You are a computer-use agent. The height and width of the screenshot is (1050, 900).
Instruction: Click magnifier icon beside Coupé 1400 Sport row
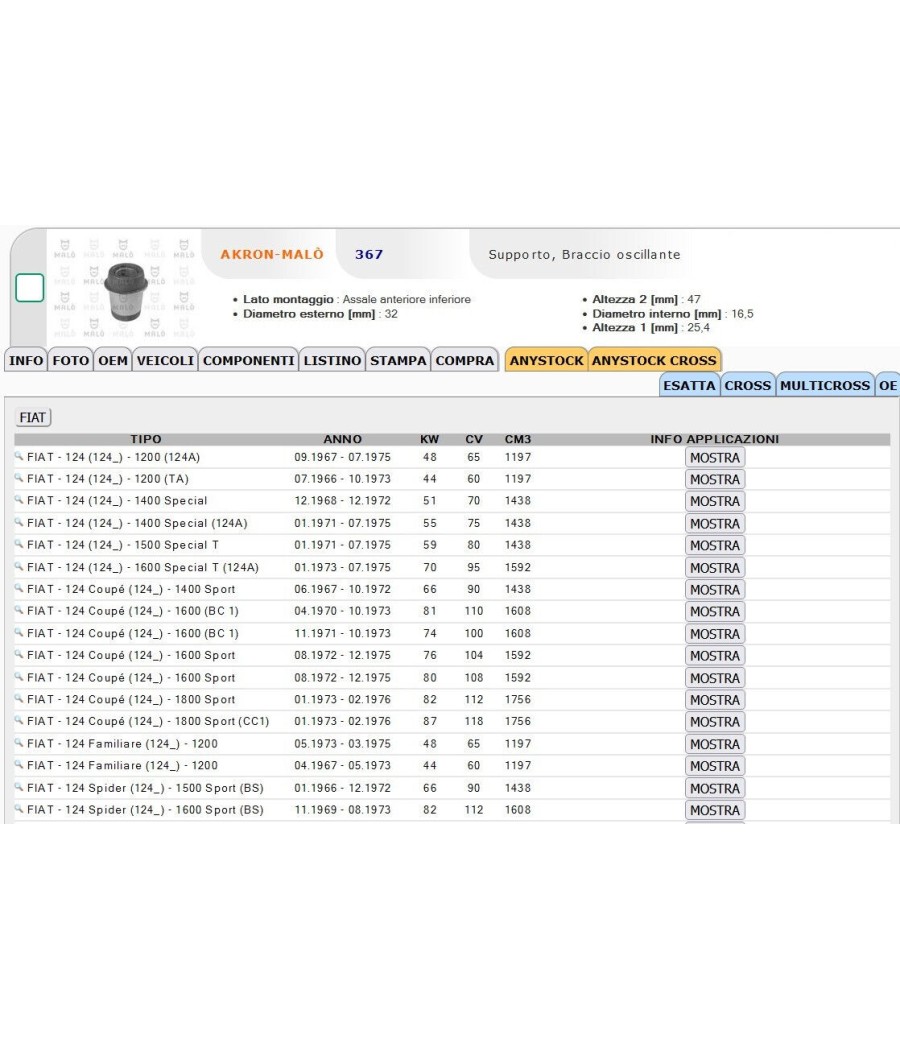pyautogui.click(x=19, y=589)
